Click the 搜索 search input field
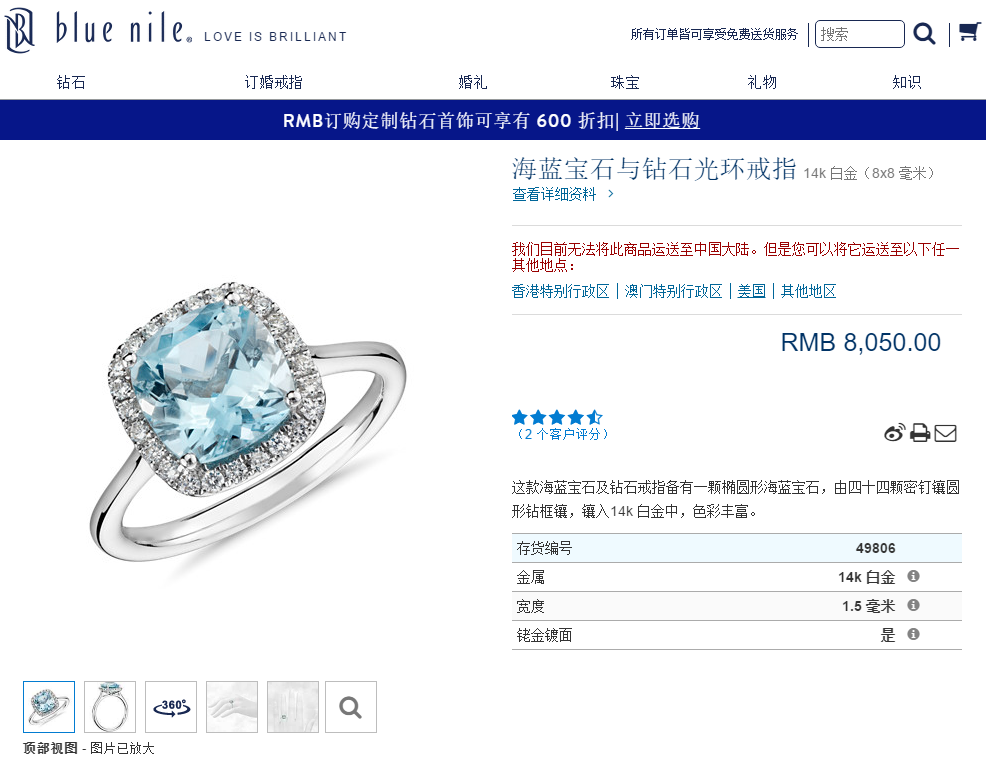Image resolution: width=986 pixels, height=764 pixels. coord(860,34)
